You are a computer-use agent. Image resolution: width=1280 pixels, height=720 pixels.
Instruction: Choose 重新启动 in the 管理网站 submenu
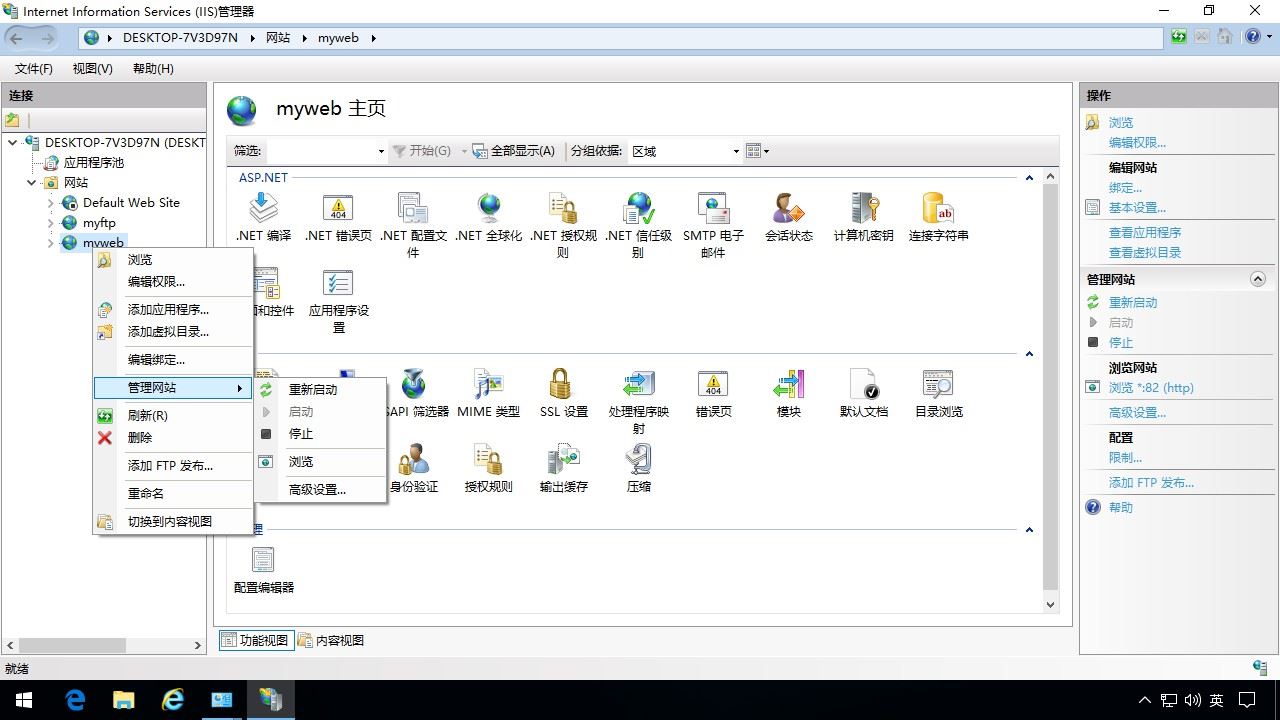[320, 390]
